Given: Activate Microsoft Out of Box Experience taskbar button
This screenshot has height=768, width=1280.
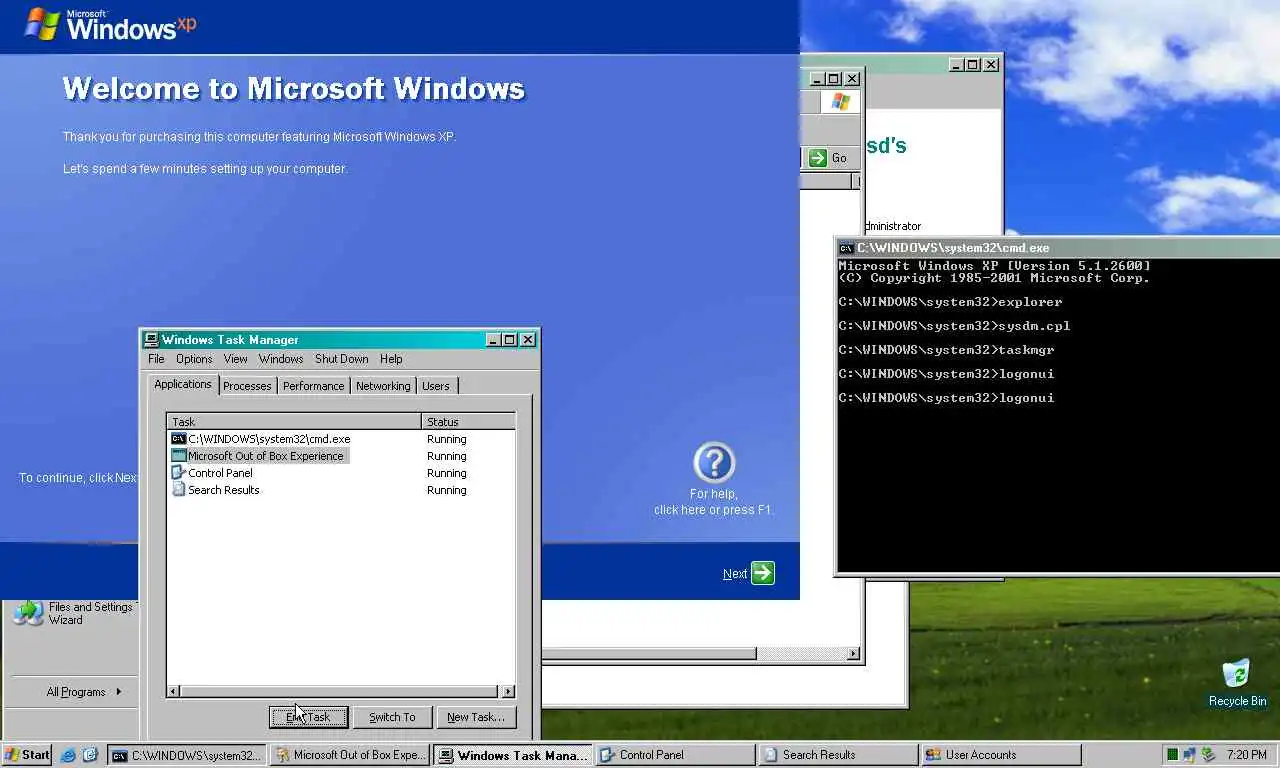Looking at the screenshot, I should pyautogui.click(x=350, y=755).
